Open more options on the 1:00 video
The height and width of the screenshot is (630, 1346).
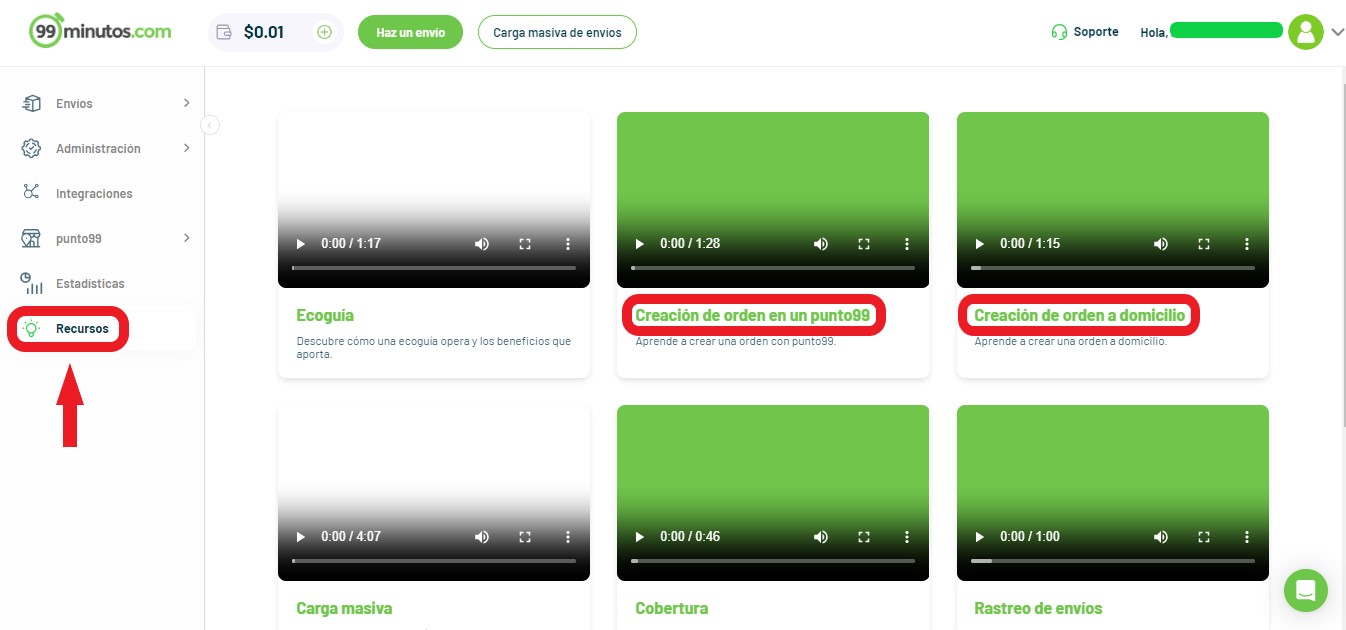click(x=1247, y=536)
